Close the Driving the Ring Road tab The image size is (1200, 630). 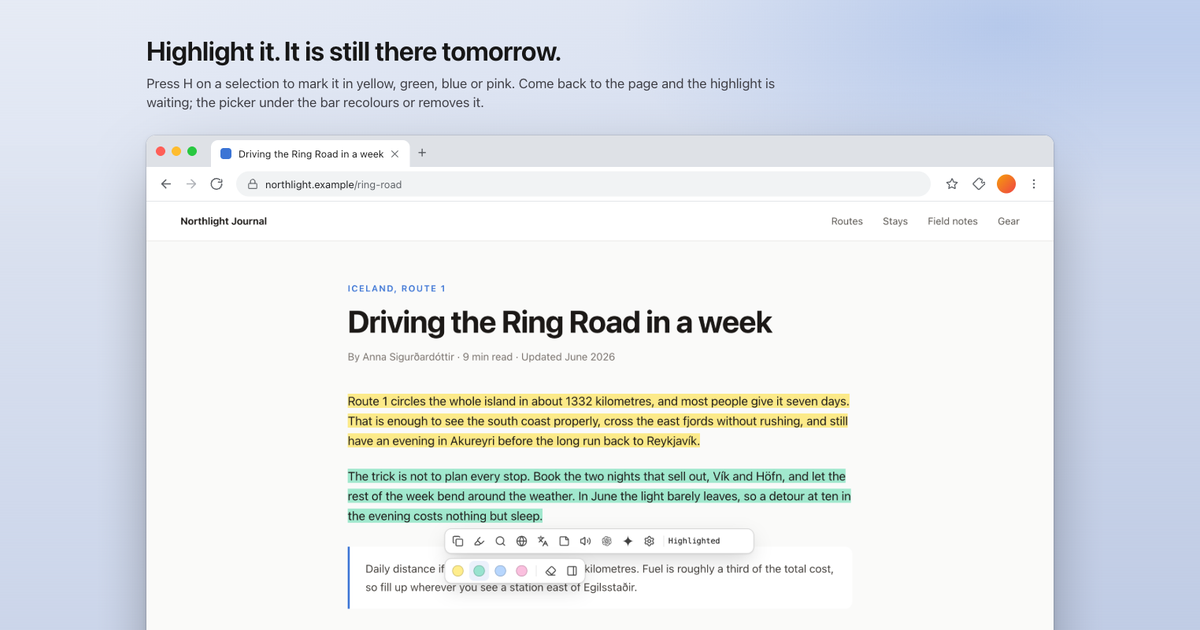395,154
